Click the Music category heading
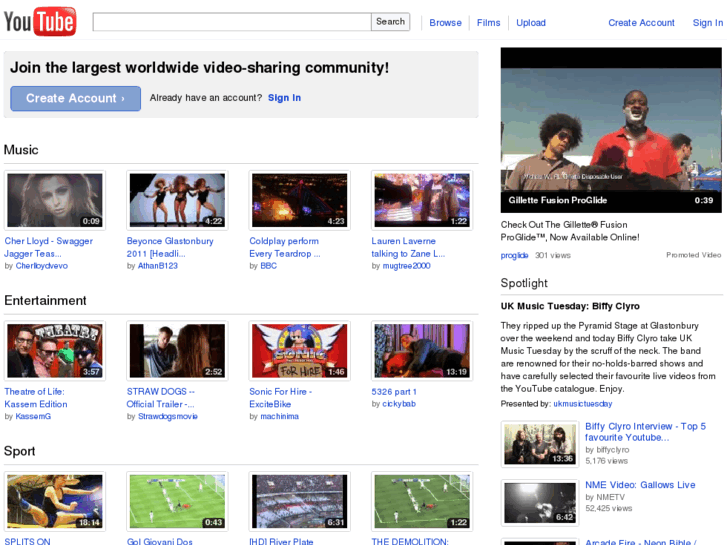Viewport: 727px width, 545px height. tap(21, 150)
